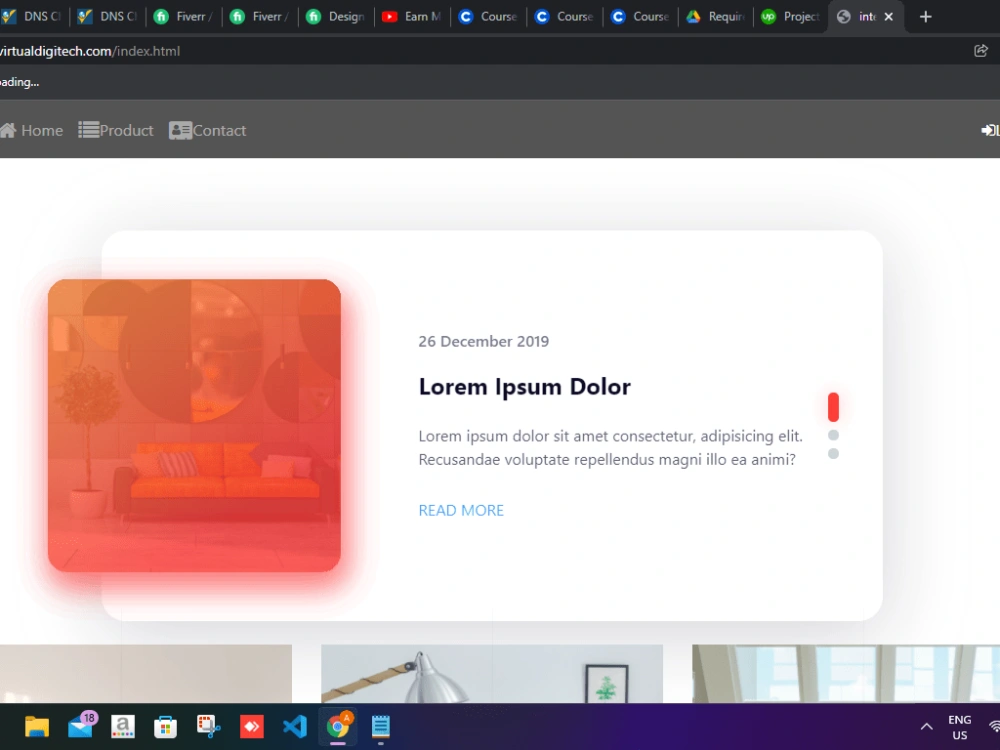Switch to the first Fiverr tab
Image resolution: width=1000 pixels, height=750 pixels.
[184, 17]
